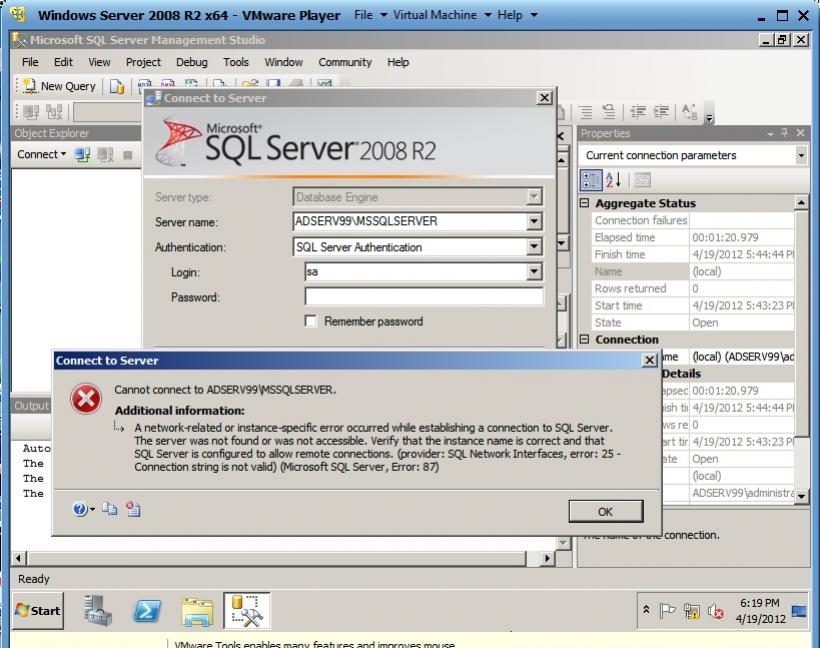Open the Edit menu
This screenshot has width=820, height=648.
(63, 62)
